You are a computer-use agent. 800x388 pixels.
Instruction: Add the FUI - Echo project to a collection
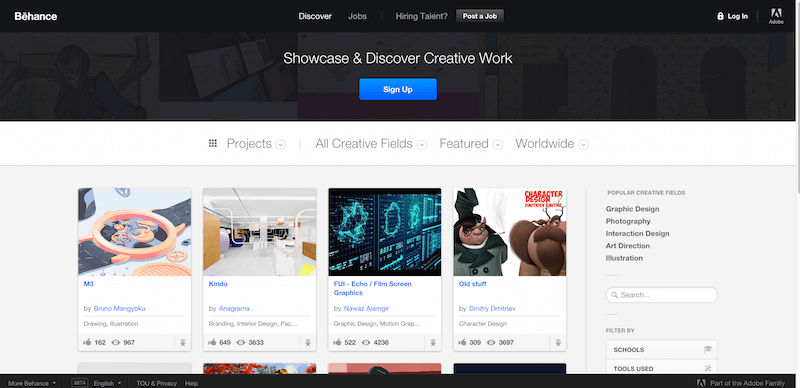coord(433,343)
